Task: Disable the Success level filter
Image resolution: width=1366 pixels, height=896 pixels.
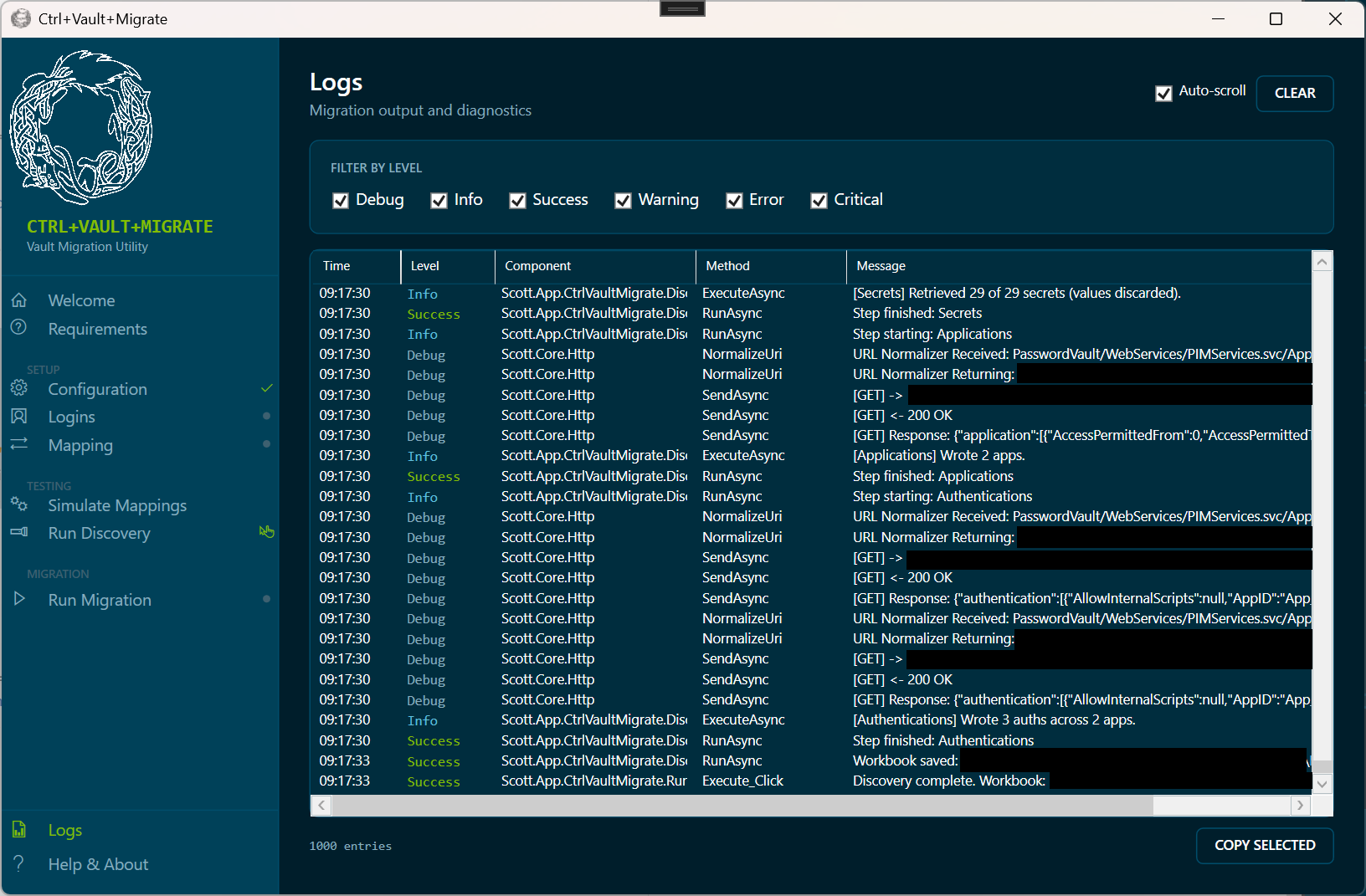Action: coord(517,201)
